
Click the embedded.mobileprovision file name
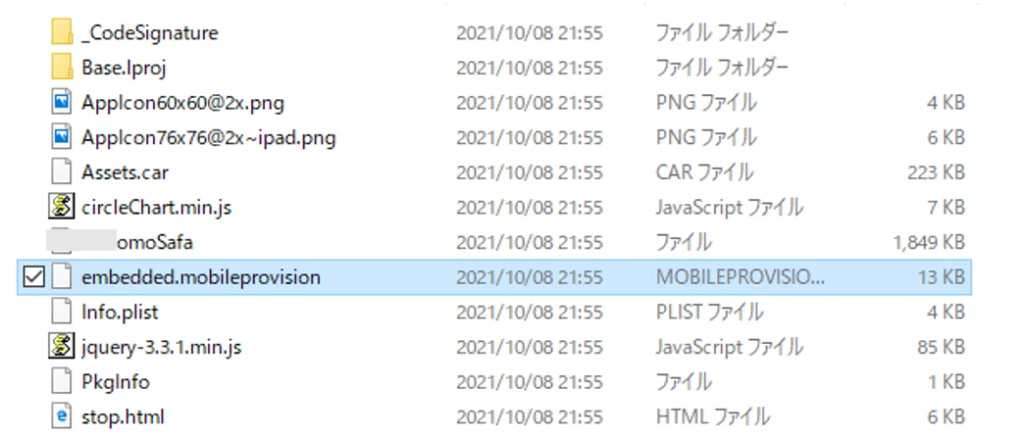tap(201, 278)
